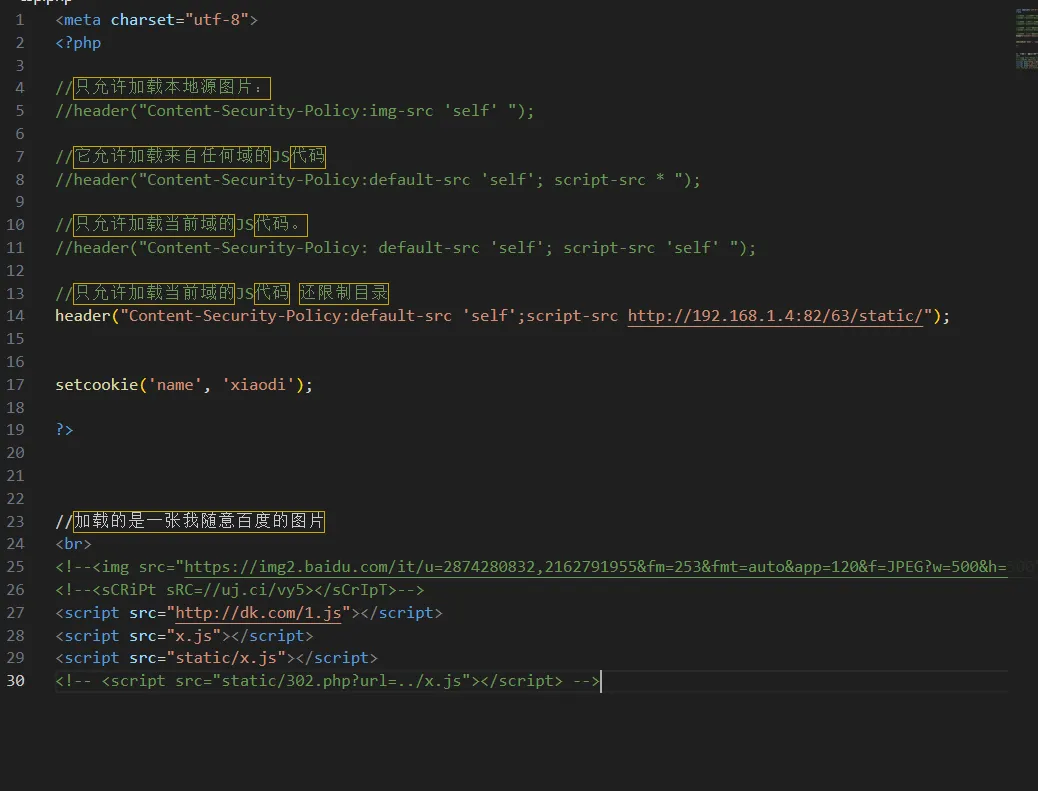Image resolution: width=1038 pixels, height=791 pixels.
Task: Click the commented header on line 11
Action: tap(406, 248)
